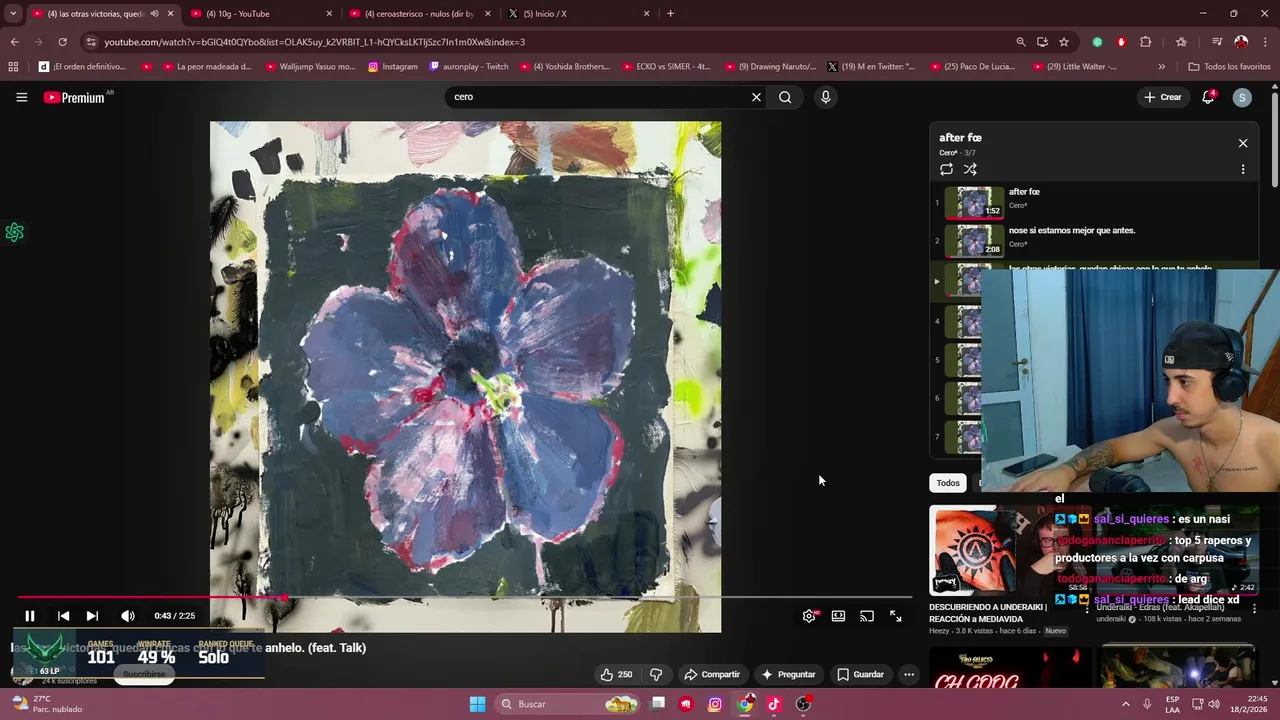Open the TikTok taskbar app
The width and height of the screenshot is (1280, 720).
774,704
